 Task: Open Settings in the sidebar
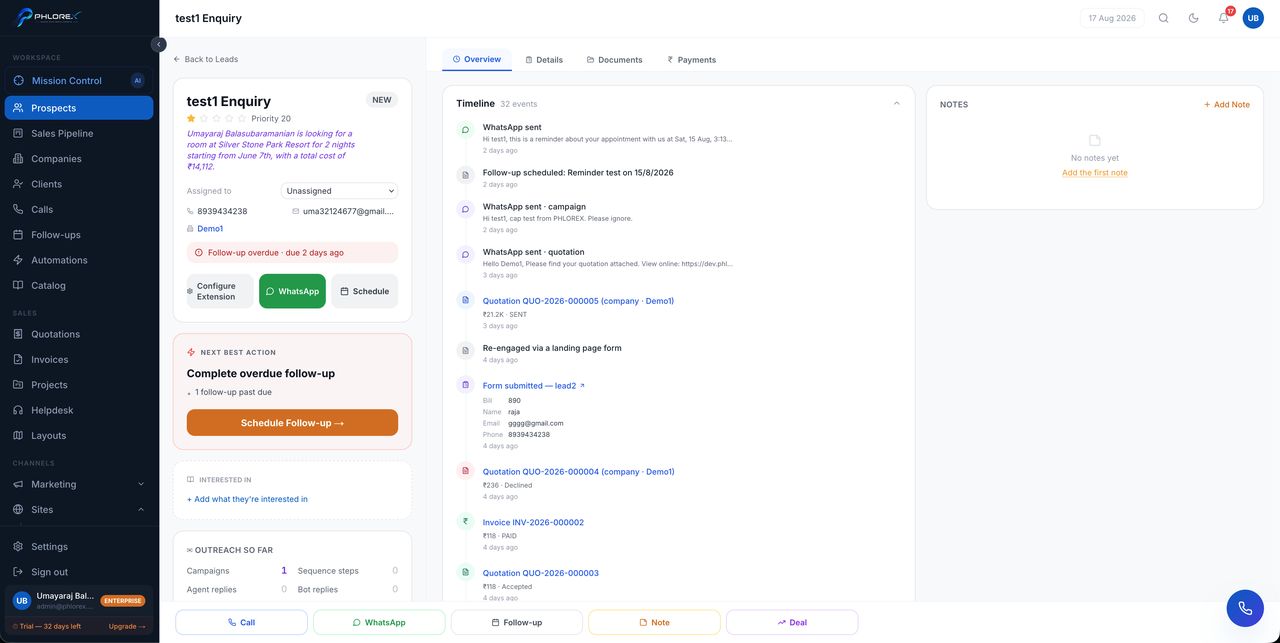pos(79,547)
